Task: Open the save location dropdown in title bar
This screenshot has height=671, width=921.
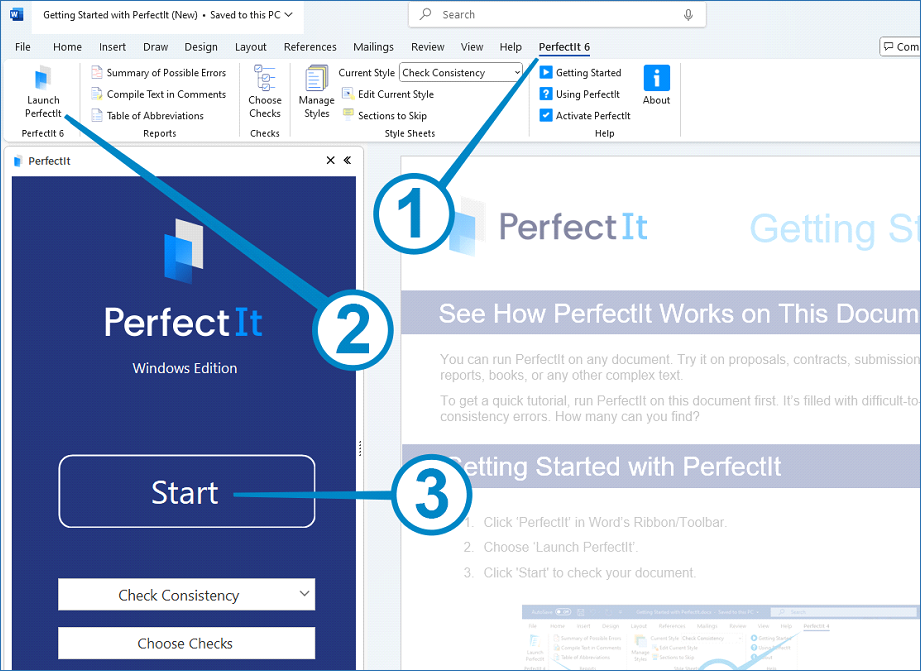Action: (x=288, y=15)
